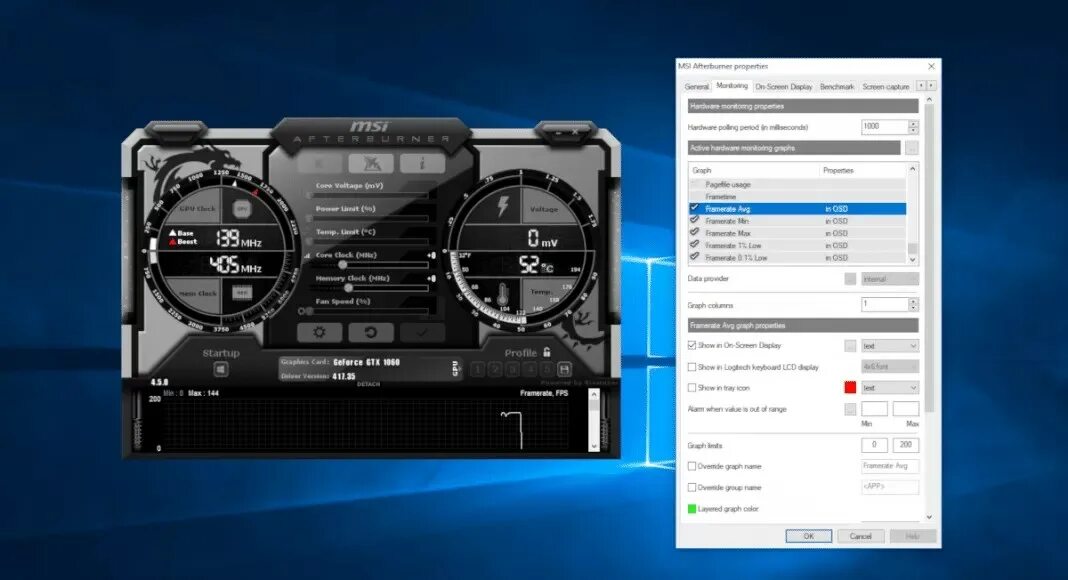Pick the red tray icon color swatch

pyautogui.click(x=850, y=387)
